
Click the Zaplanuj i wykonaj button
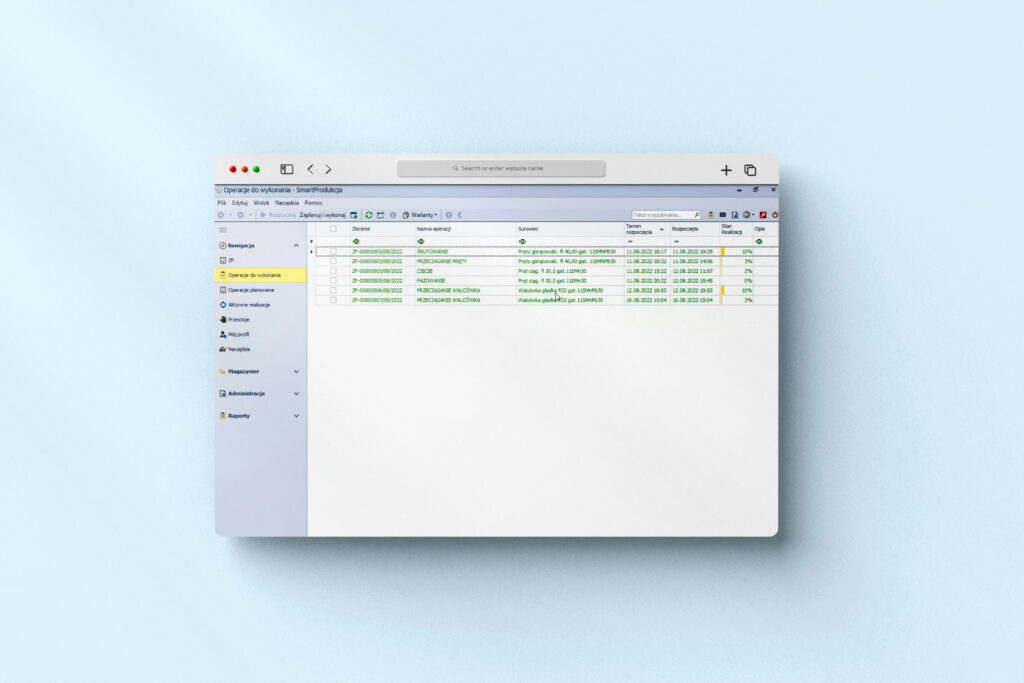tap(322, 215)
